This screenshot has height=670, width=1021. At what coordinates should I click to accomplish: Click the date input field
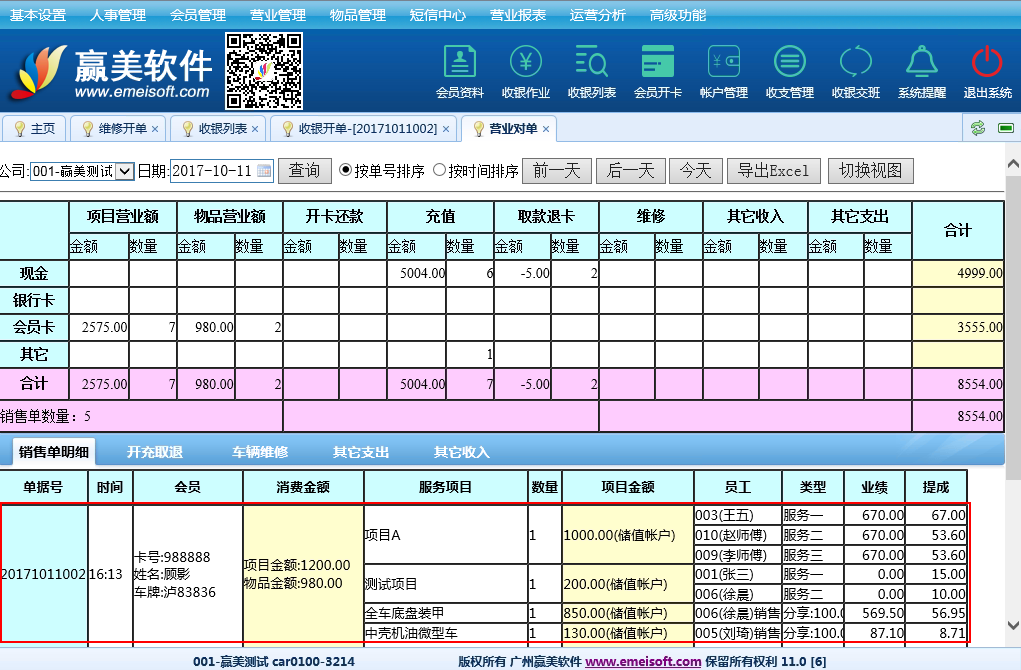(213, 171)
